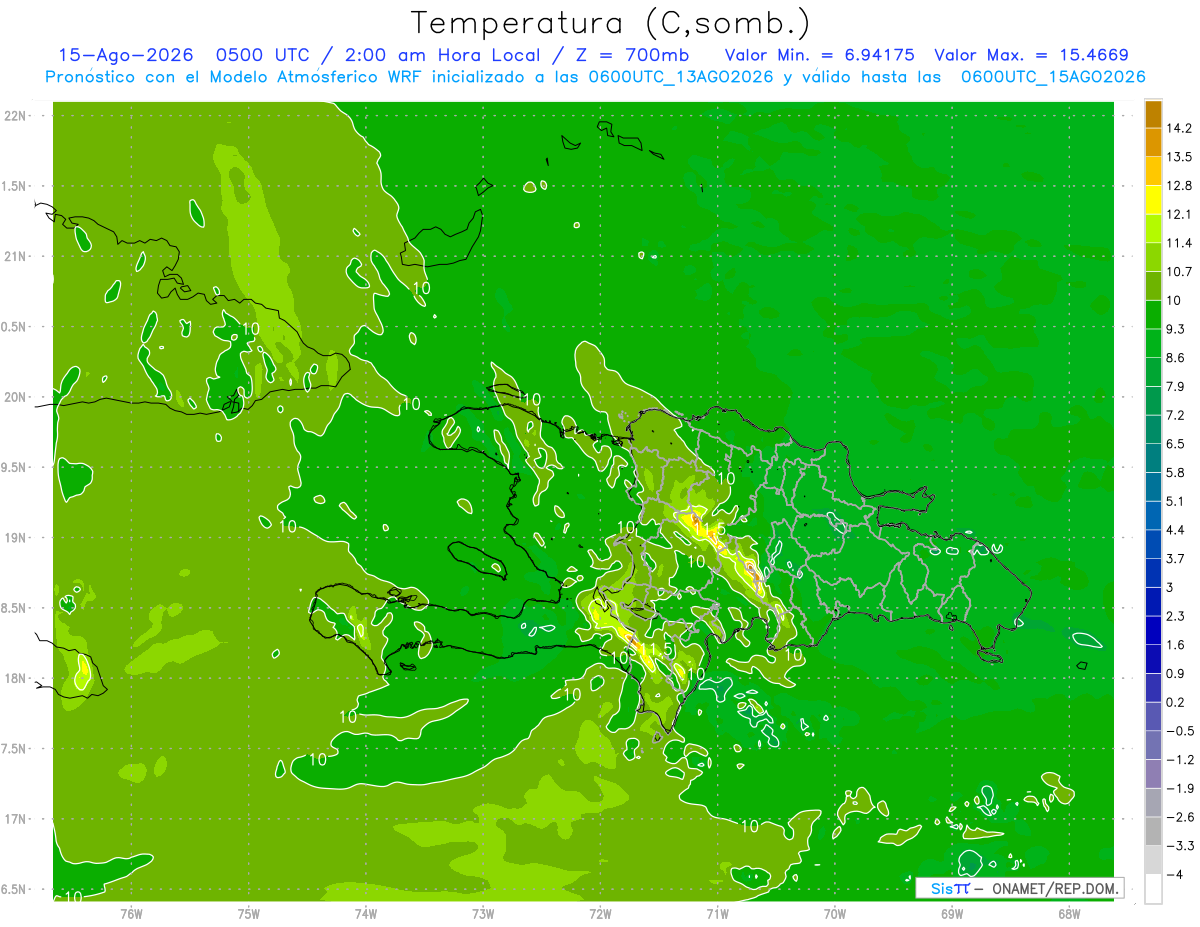Click the "68W" longitude label
The height and width of the screenshot is (927, 1200).
tap(1069, 913)
